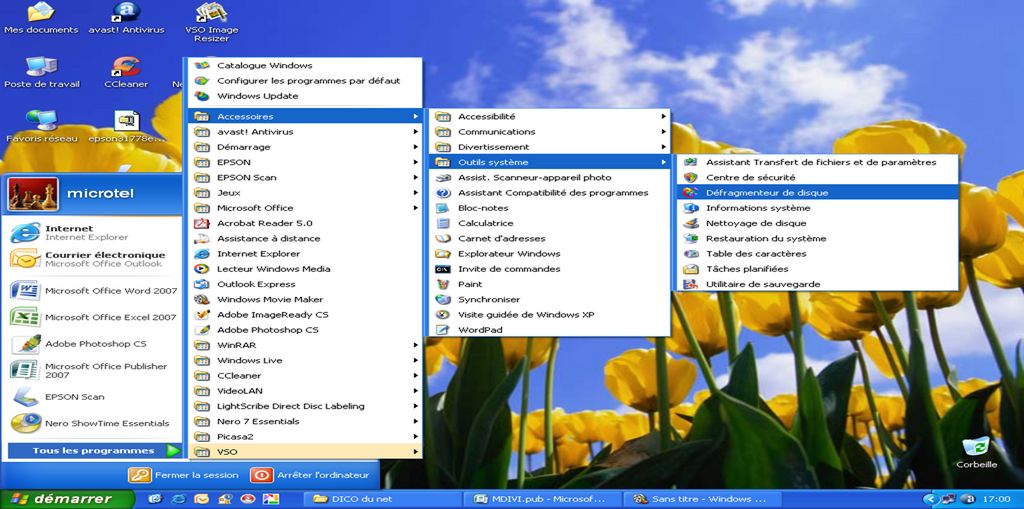Click LightScribe Direct Disc Labeling folder
1024x509 pixels.
305,406
